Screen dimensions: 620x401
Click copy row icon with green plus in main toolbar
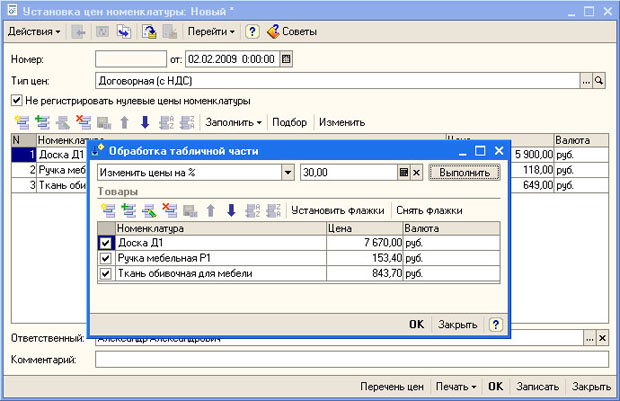[x=42, y=123]
